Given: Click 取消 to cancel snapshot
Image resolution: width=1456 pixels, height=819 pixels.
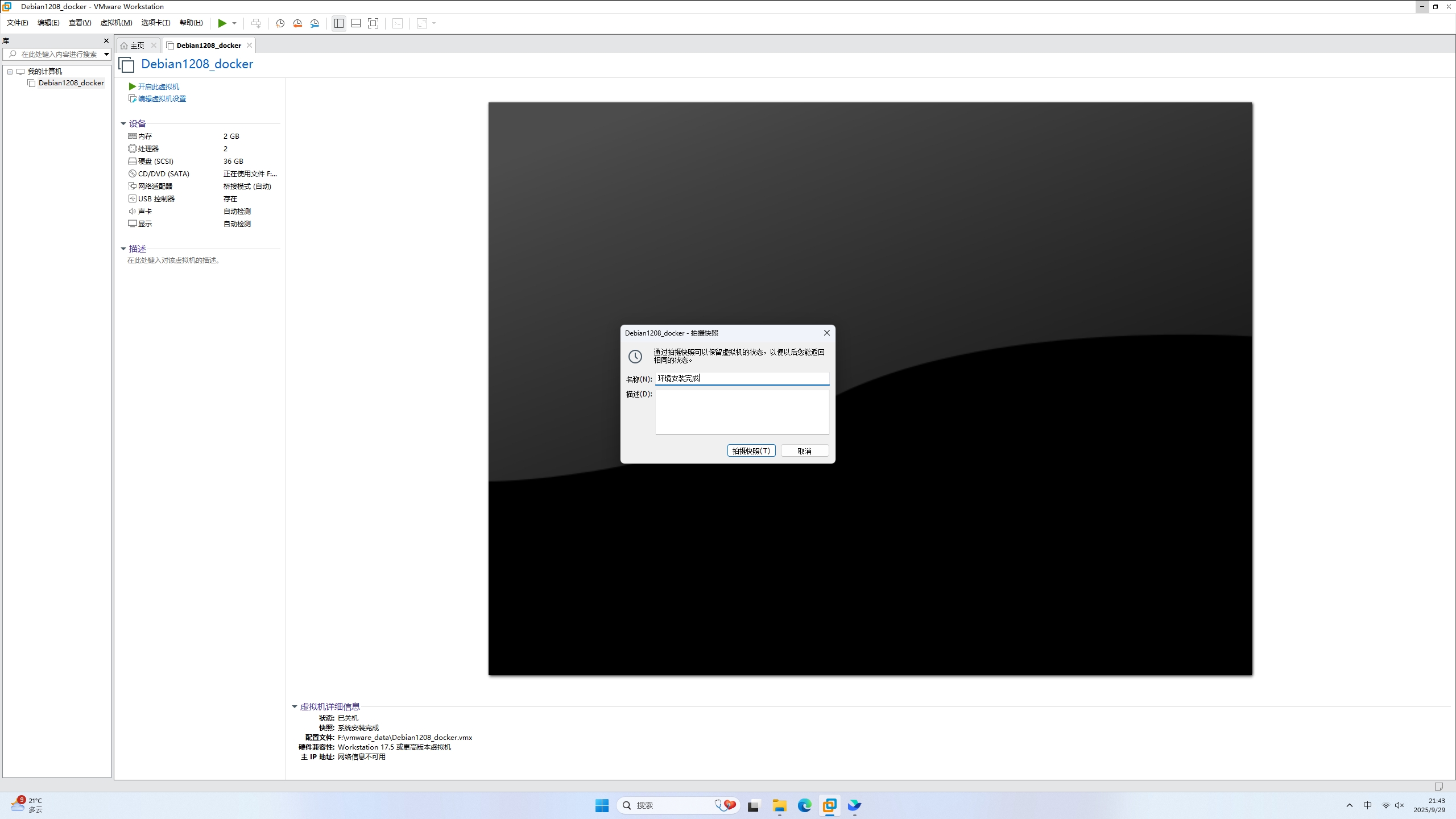Looking at the screenshot, I should (804, 450).
